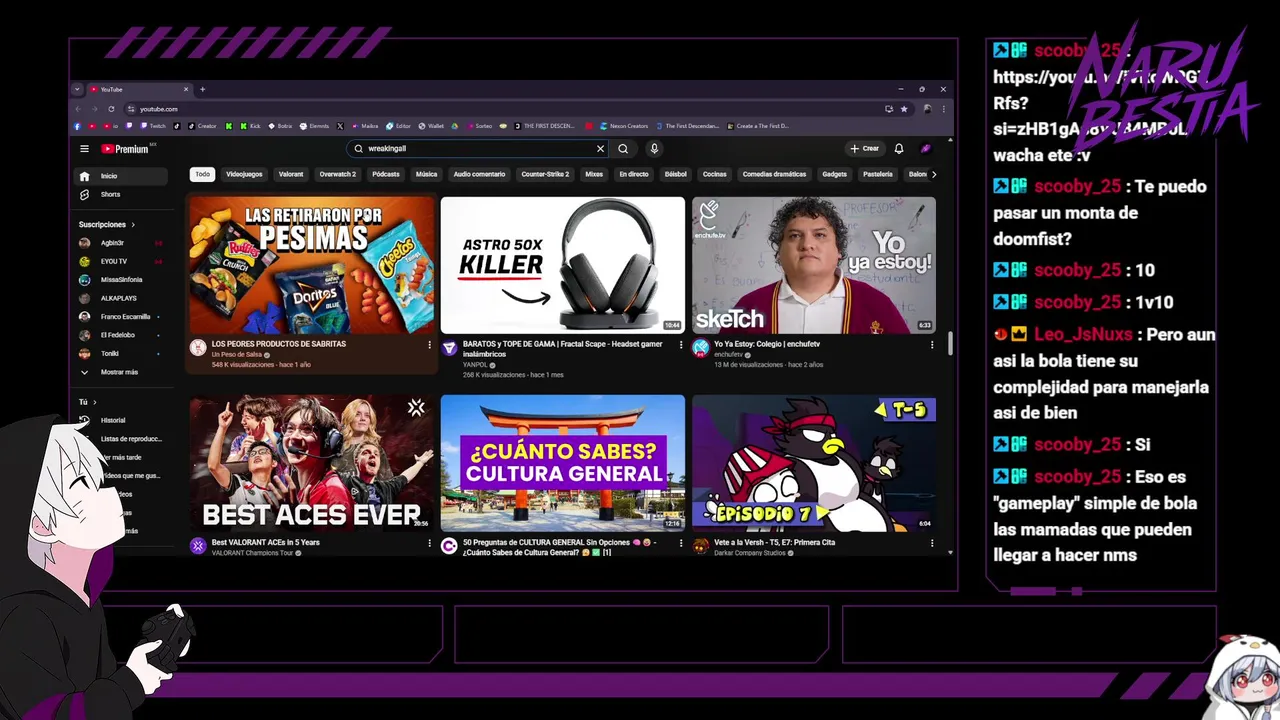Select the Overwatch 2 filter chip
The height and width of the screenshot is (720, 1280).
click(x=338, y=174)
